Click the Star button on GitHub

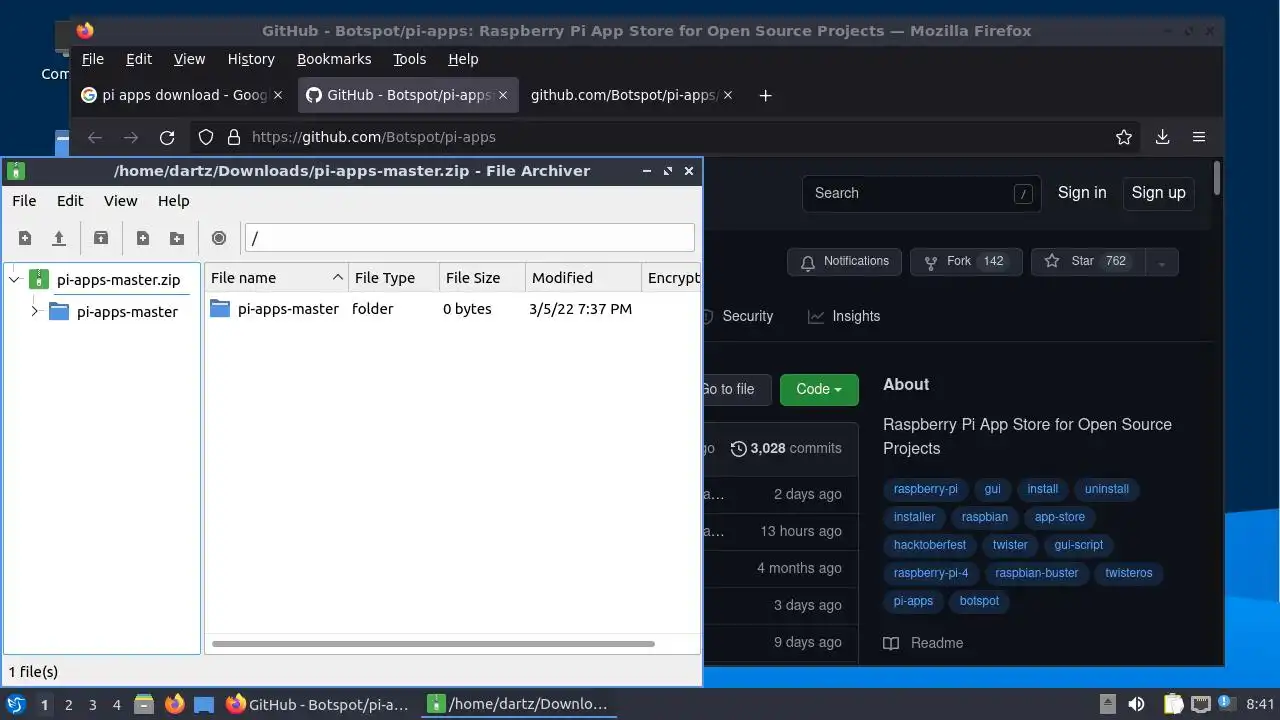coord(1088,262)
